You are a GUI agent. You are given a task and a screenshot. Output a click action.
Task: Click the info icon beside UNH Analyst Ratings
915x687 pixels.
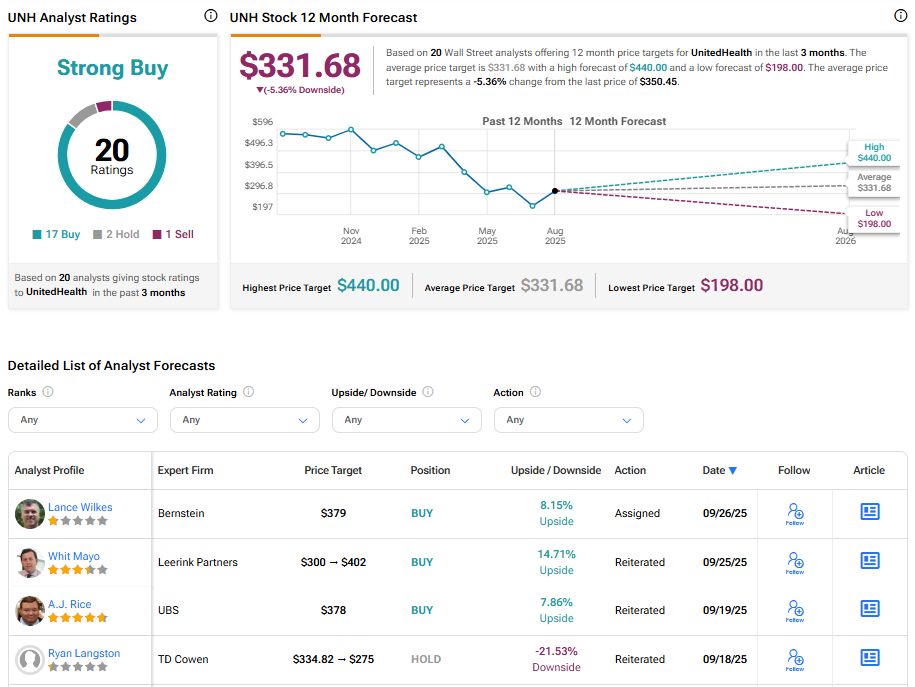coord(210,16)
